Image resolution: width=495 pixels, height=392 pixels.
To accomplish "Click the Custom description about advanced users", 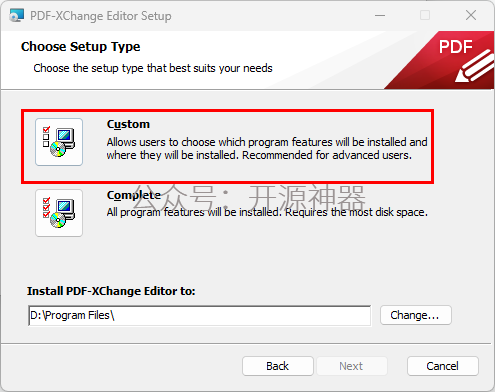I will tap(267, 149).
